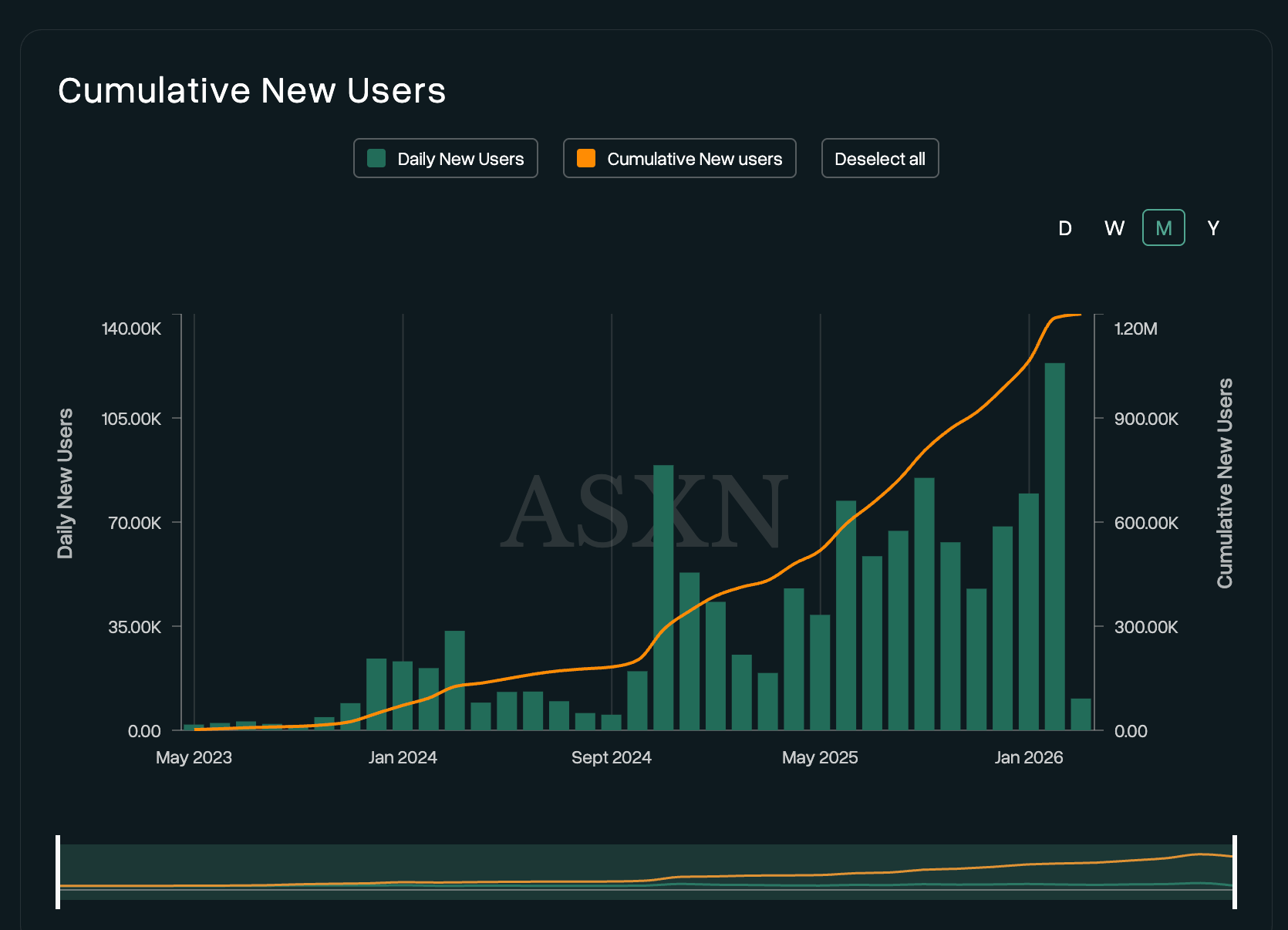Switch to yearly (Y) granularity
This screenshot has width=1288, height=930.
point(1213,228)
